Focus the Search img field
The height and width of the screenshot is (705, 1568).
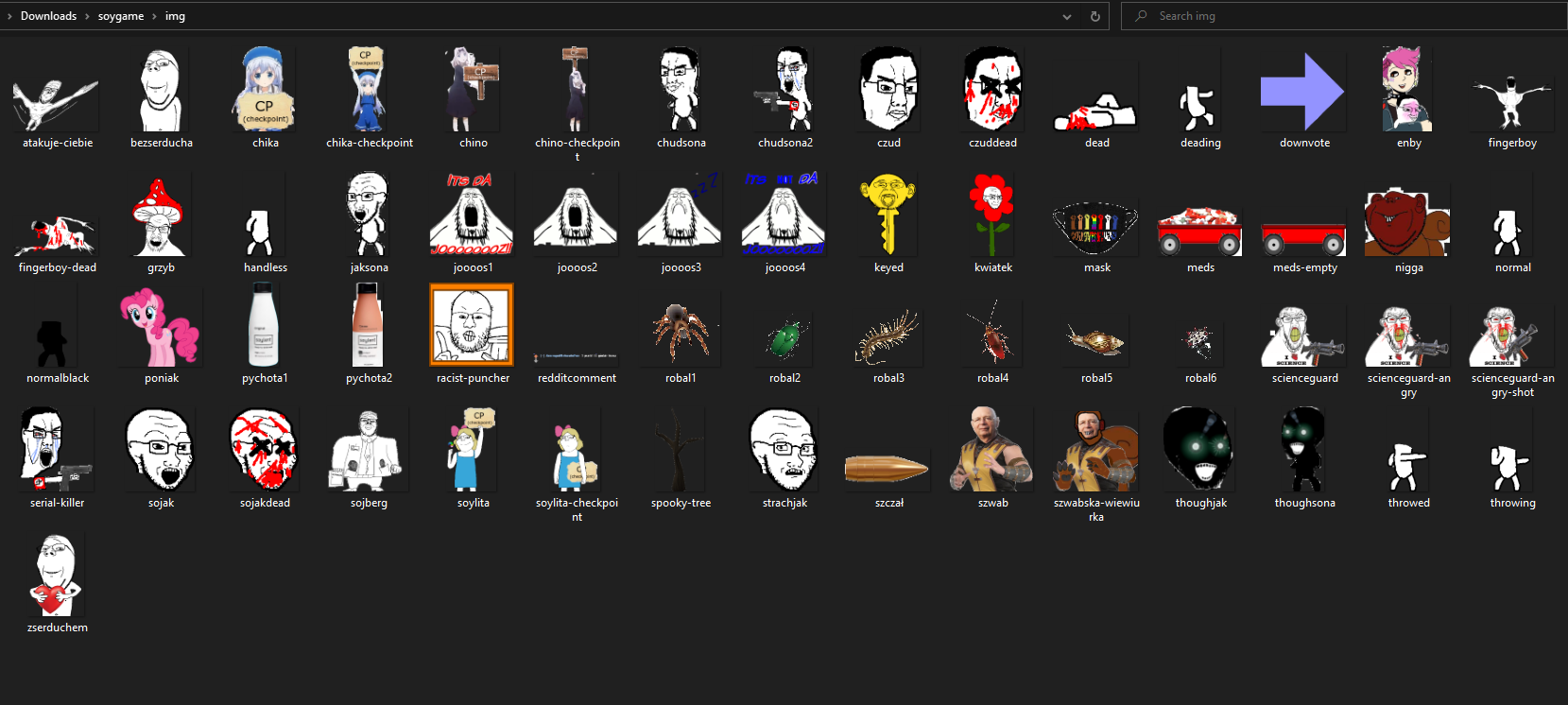pos(1344,16)
